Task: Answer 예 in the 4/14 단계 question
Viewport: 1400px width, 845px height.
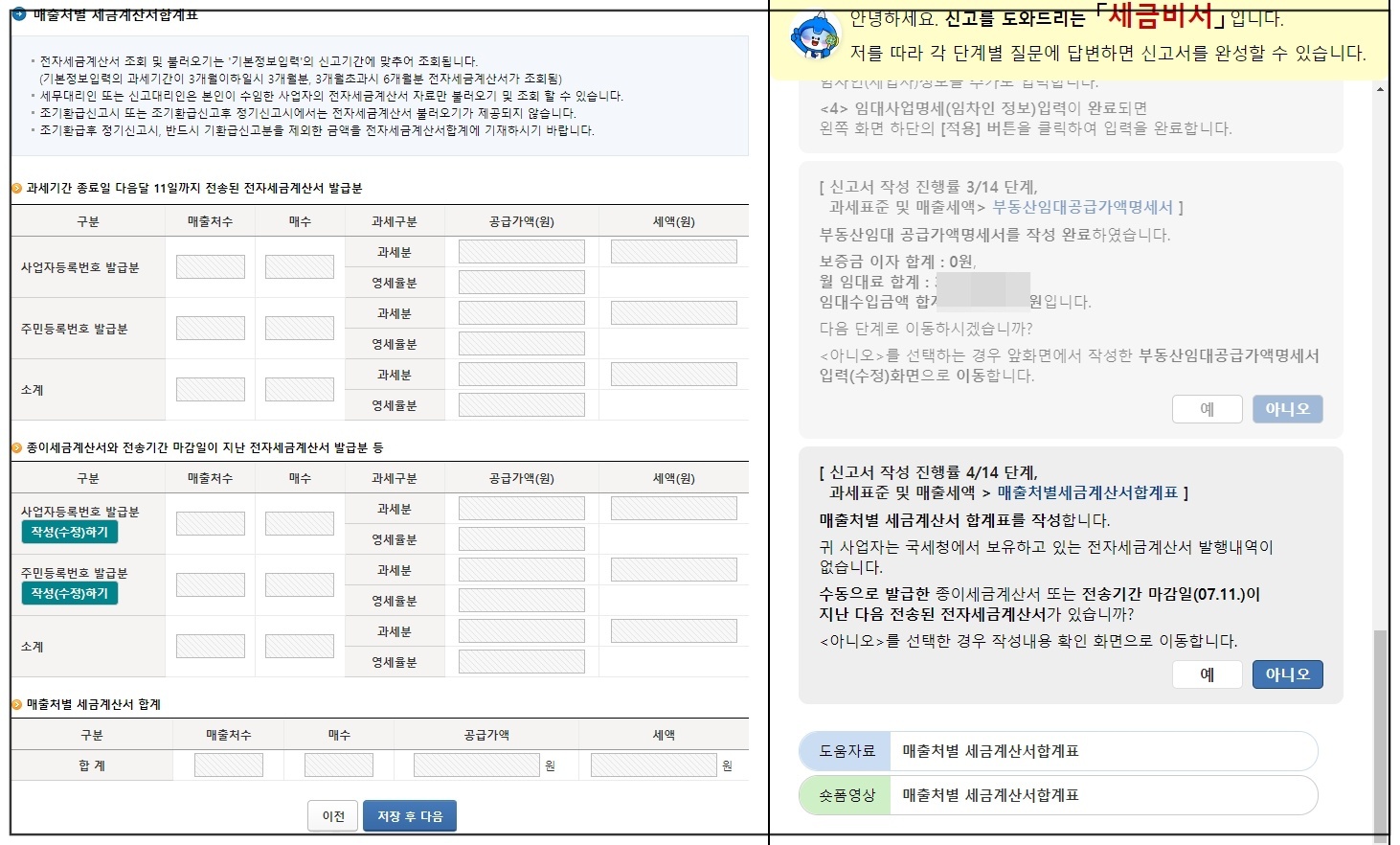Action: click(1208, 674)
